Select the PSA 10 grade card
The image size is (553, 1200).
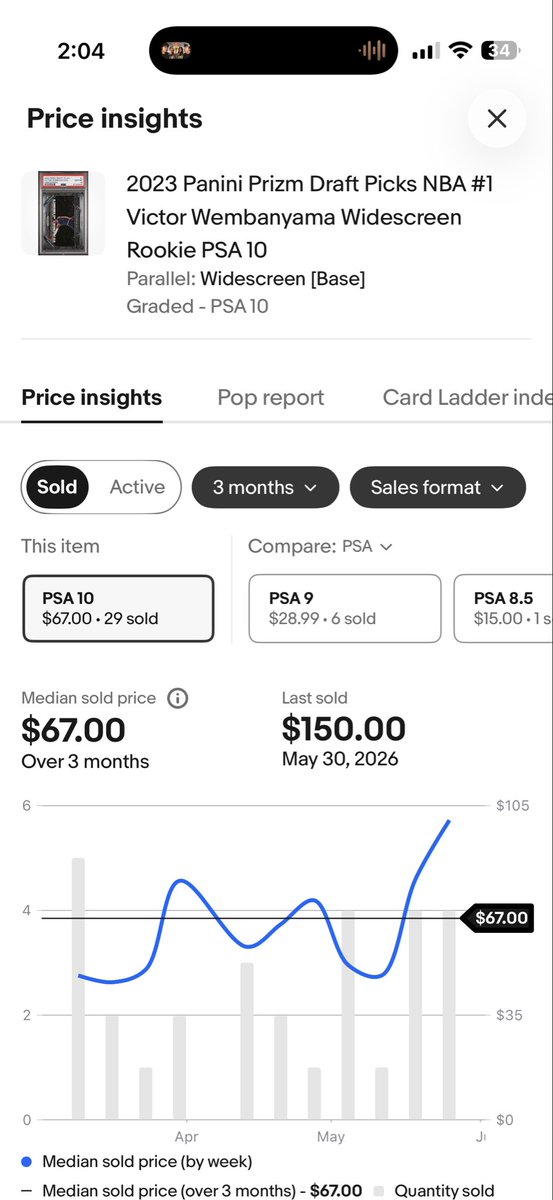point(118,608)
